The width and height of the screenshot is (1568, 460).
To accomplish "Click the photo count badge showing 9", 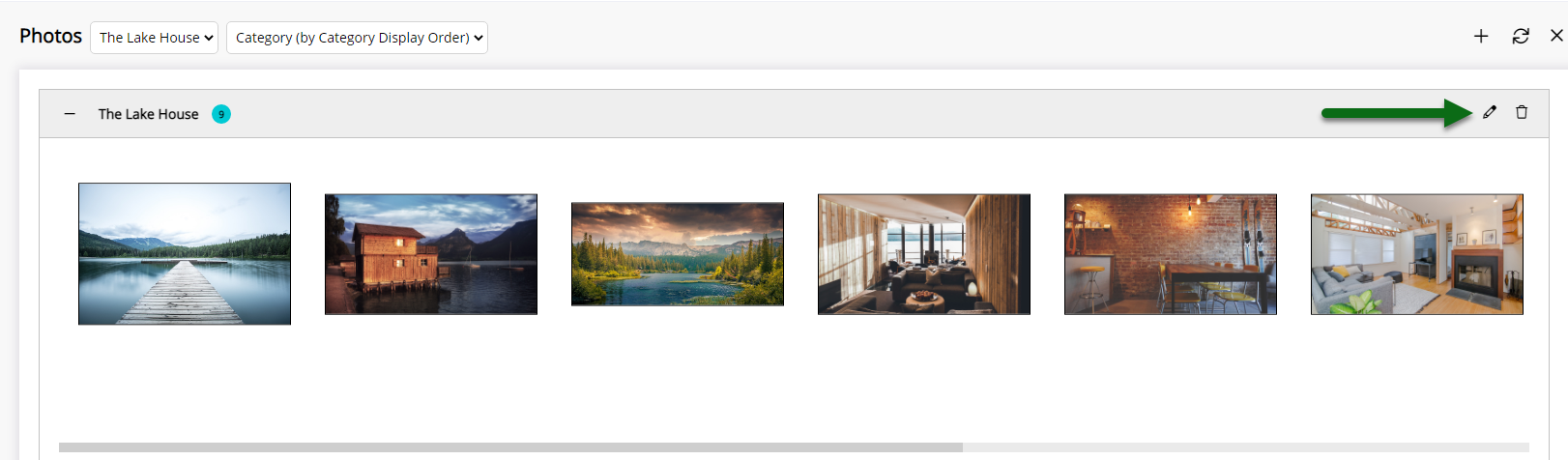I will click(x=221, y=114).
